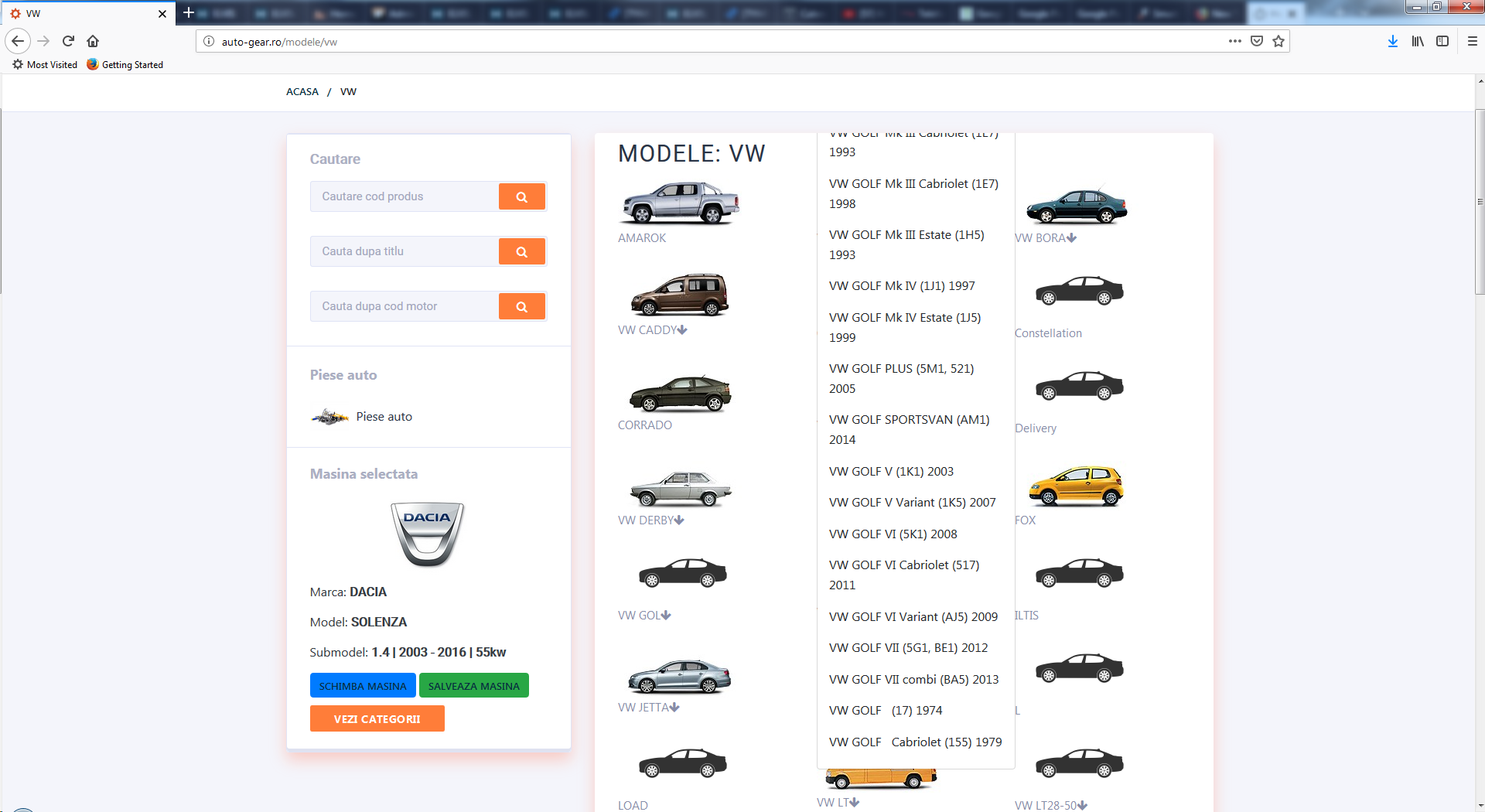
Task: Close the VW tab
Action: [x=162, y=14]
